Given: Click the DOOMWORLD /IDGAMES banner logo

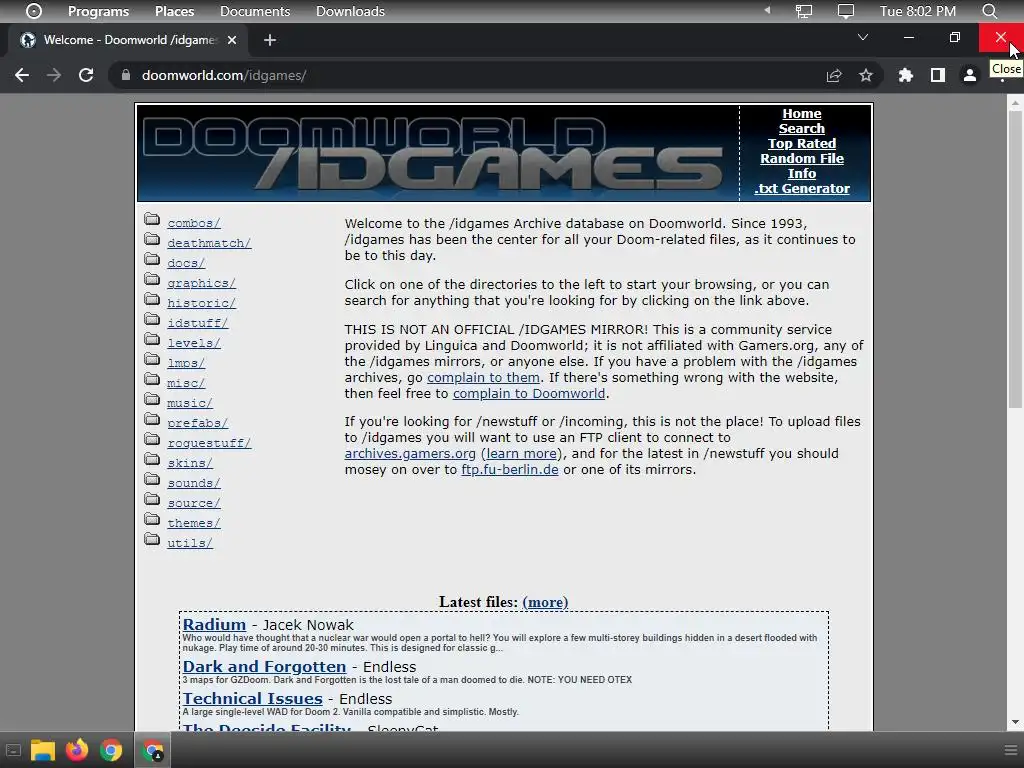Looking at the screenshot, I should [434, 154].
